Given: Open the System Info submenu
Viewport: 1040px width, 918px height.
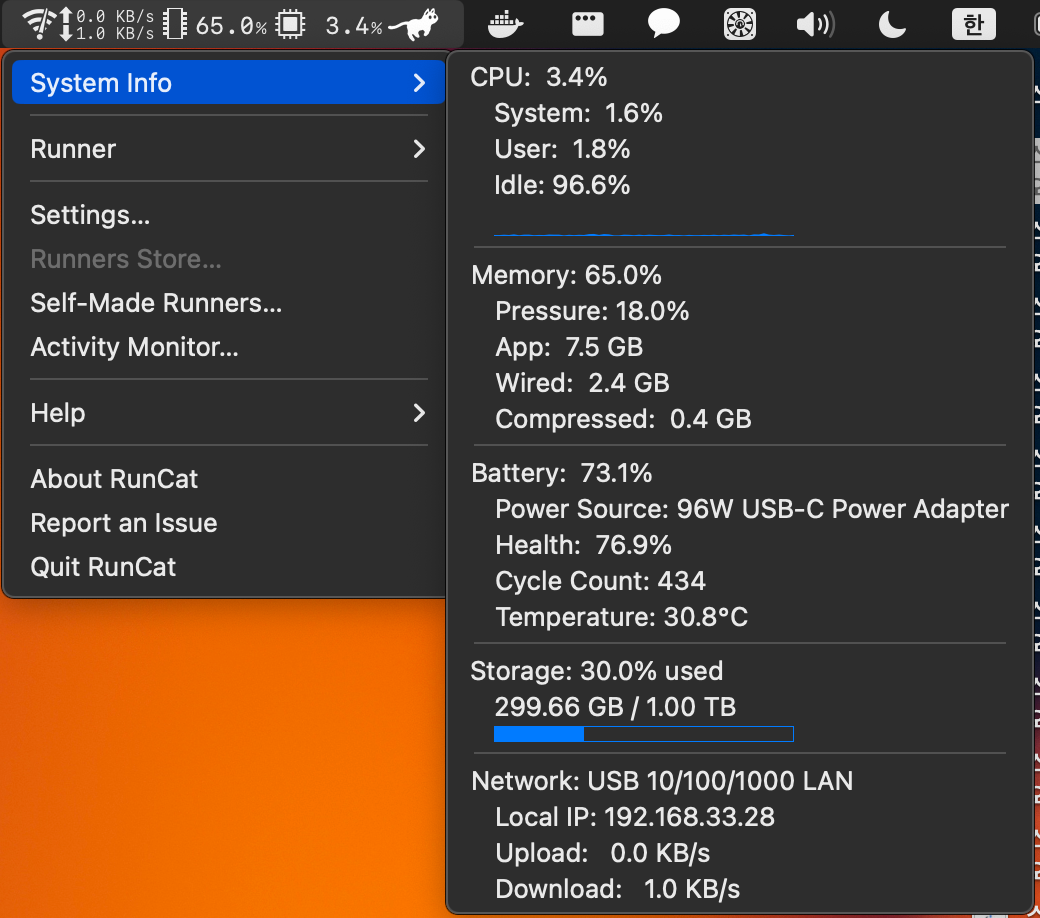Looking at the screenshot, I should 228,82.
